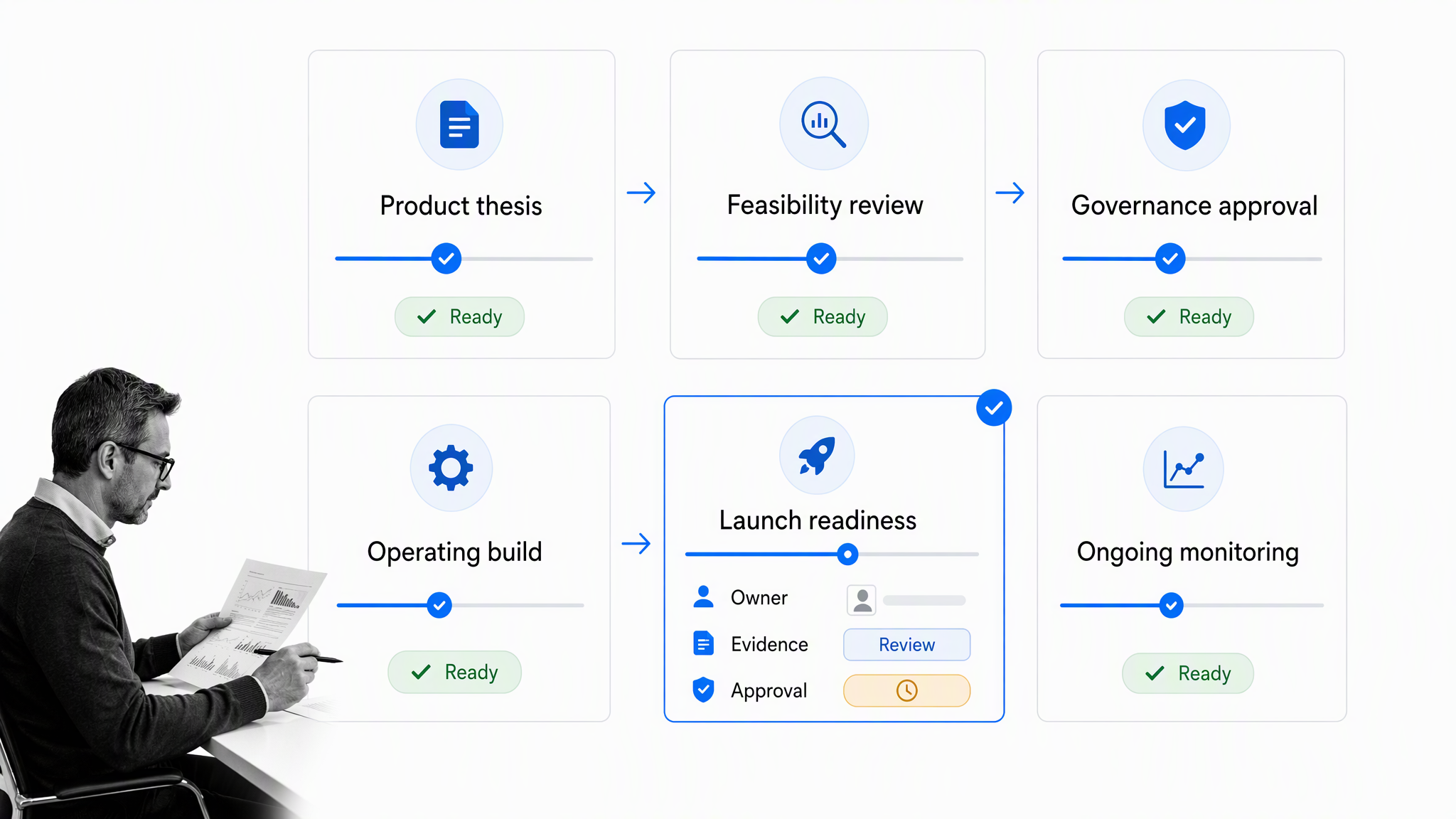Click the Feasibility review progress slider handle
Image resolution: width=1456 pixels, height=819 pixels.
pos(821,259)
